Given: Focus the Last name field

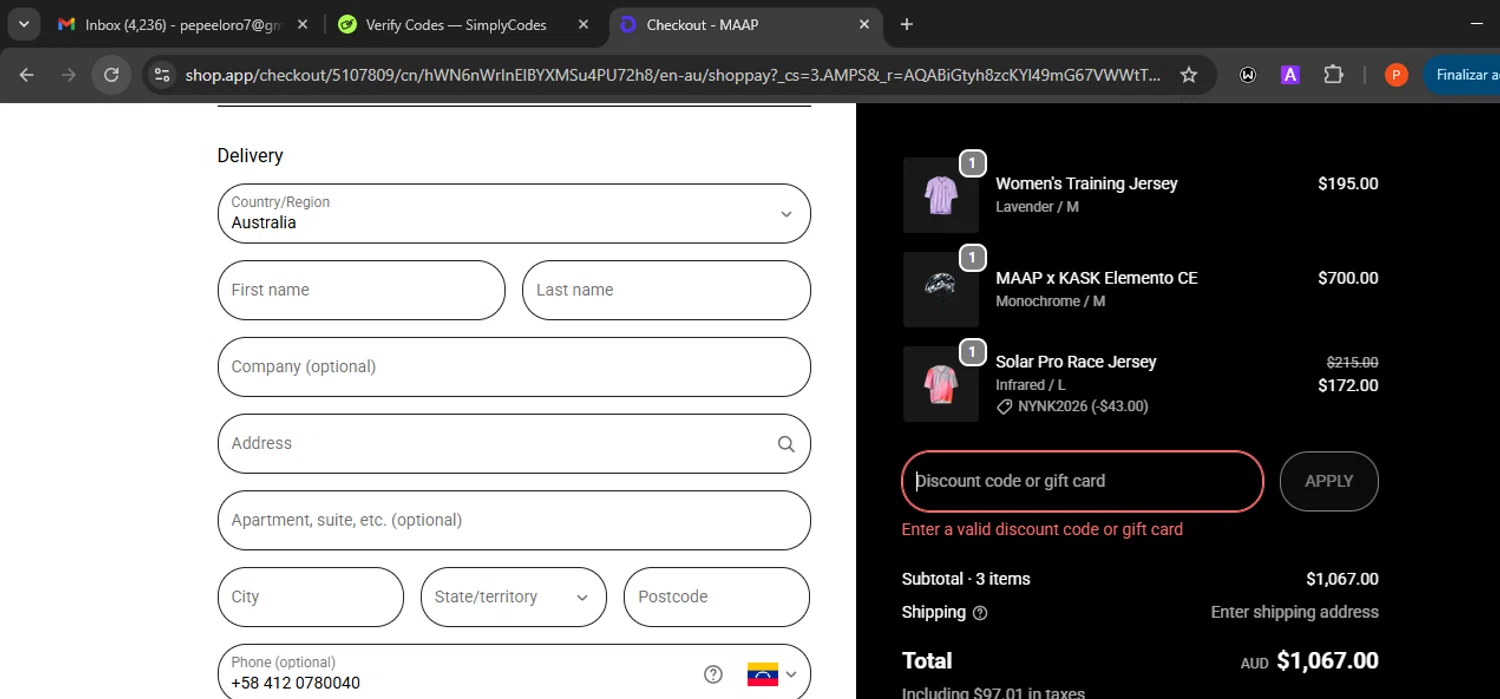Looking at the screenshot, I should click(x=666, y=290).
